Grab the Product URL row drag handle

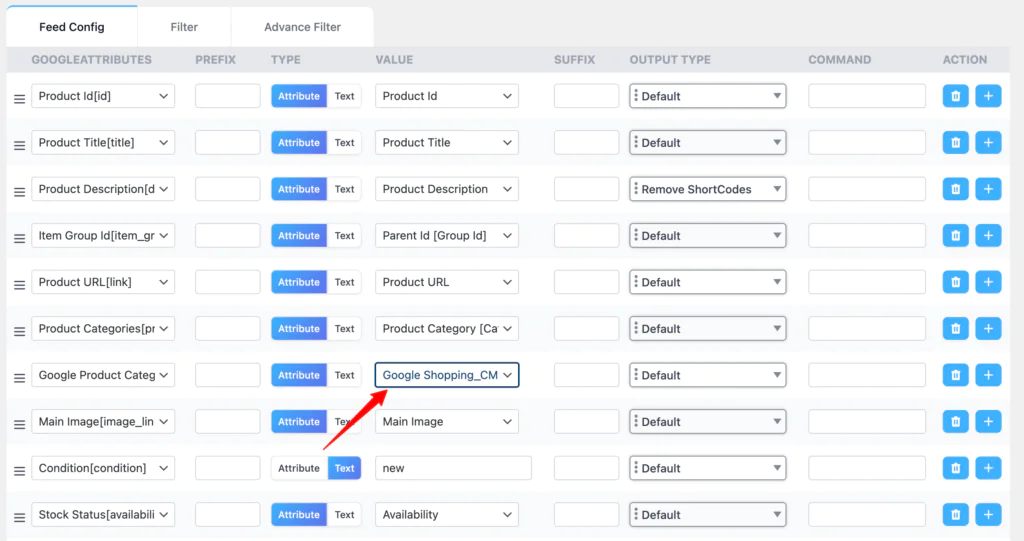20,286
